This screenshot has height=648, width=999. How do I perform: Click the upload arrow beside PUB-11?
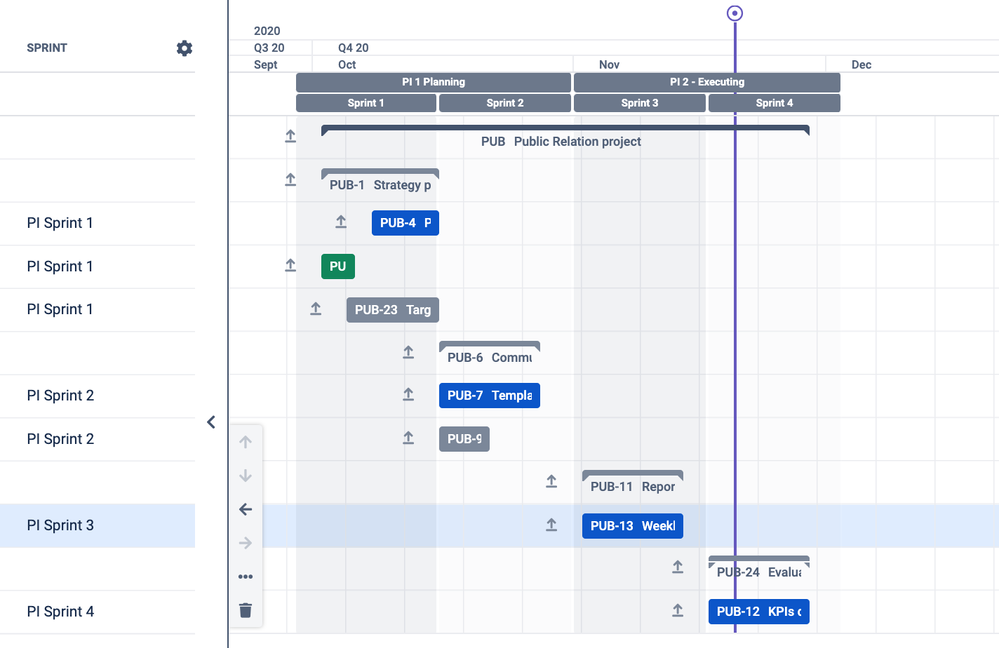552,482
